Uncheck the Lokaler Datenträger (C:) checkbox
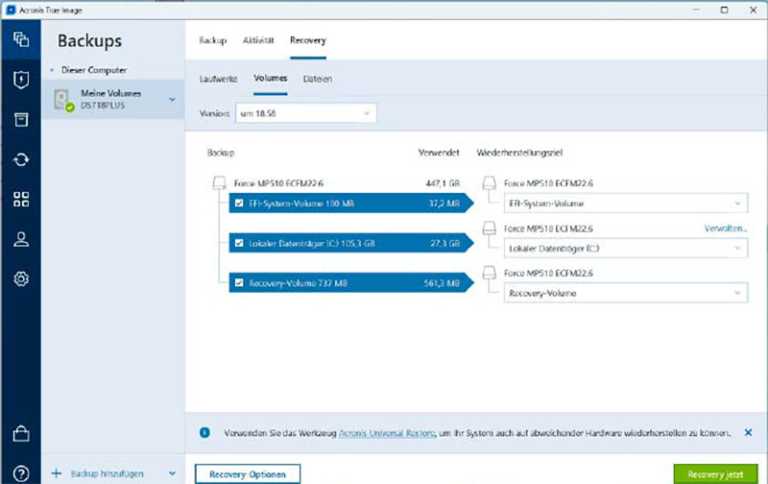The width and height of the screenshot is (768, 484). pos(239,243)
